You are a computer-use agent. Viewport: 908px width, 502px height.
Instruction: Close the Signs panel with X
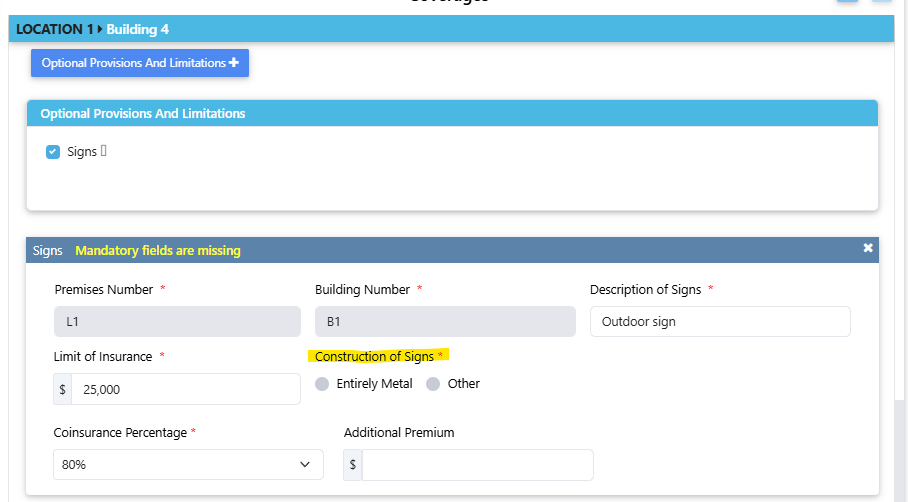868,248
